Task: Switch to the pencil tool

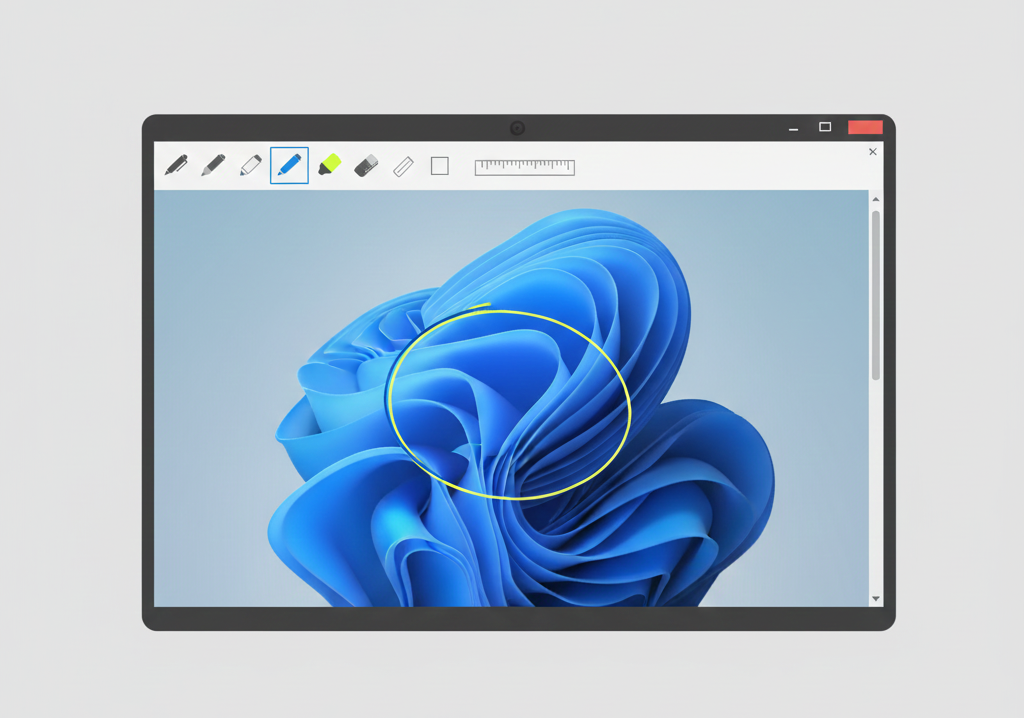Action: tap(213, 166)
